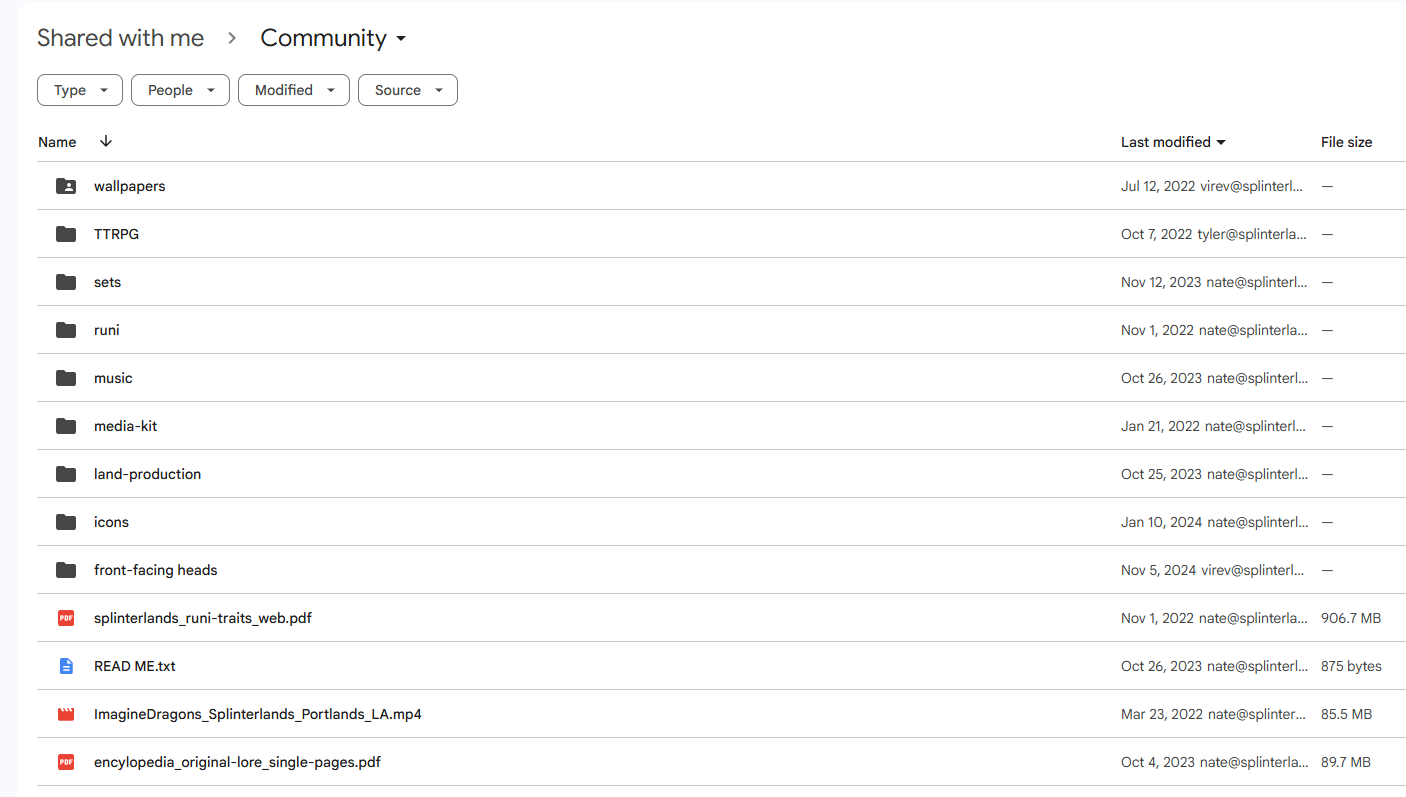Expand the Community folder menu

pos(334,38)
